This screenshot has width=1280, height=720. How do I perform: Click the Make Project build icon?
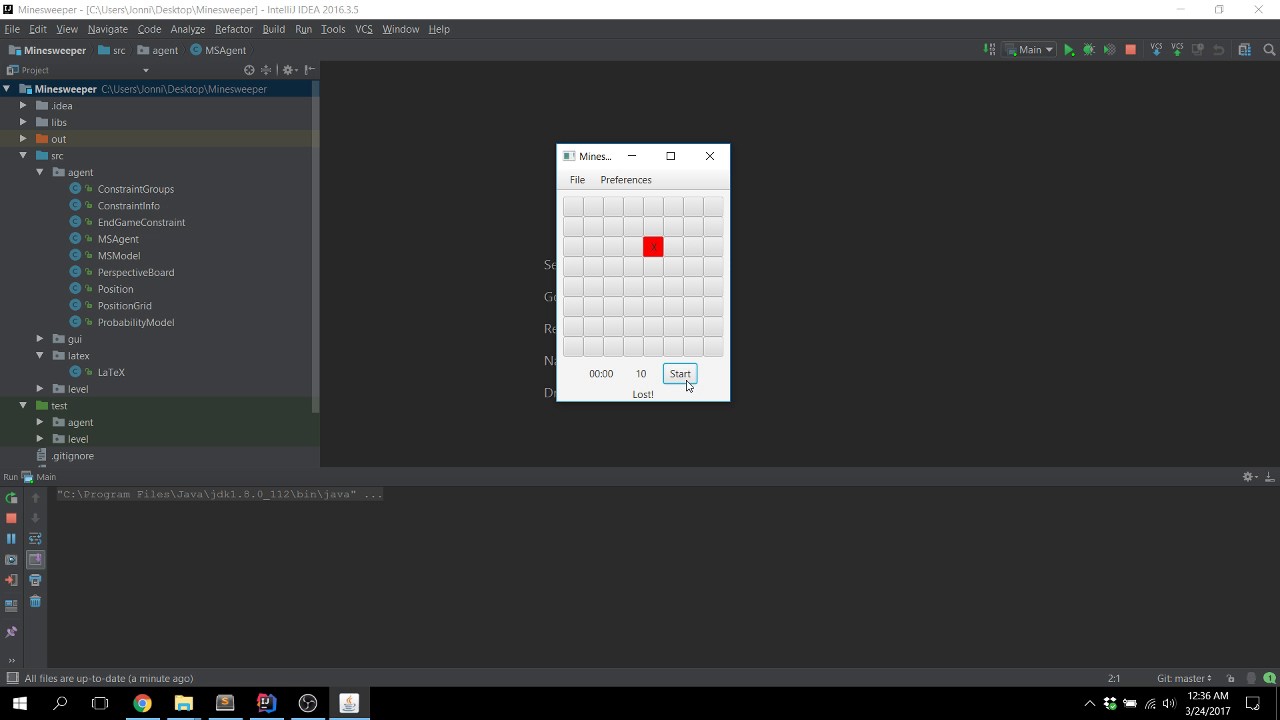pyautogui.click(x=989, y=50)
